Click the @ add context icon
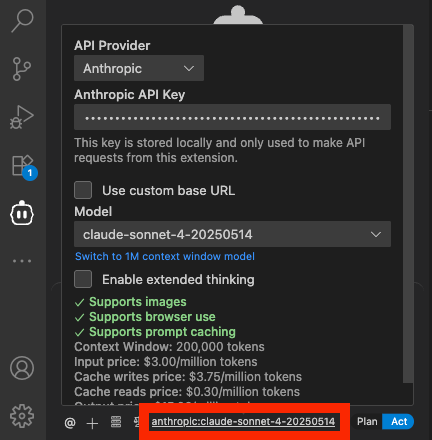 click(x=70, y=423)
